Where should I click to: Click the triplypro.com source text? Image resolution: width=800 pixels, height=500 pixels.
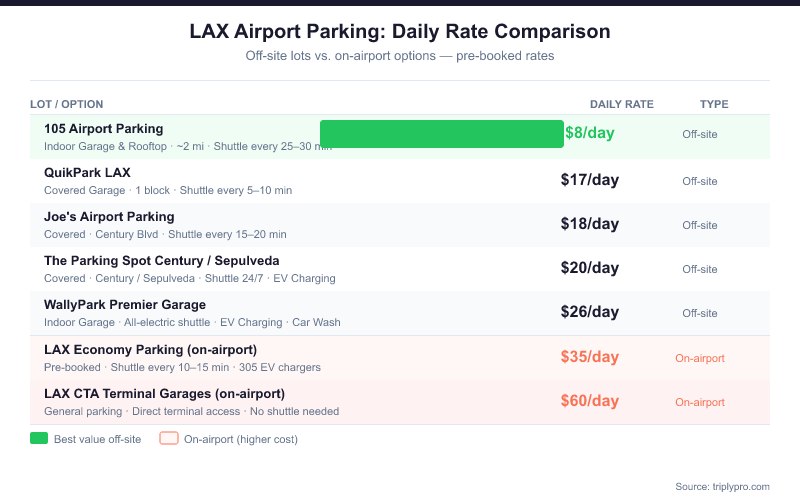coord(722,486)
